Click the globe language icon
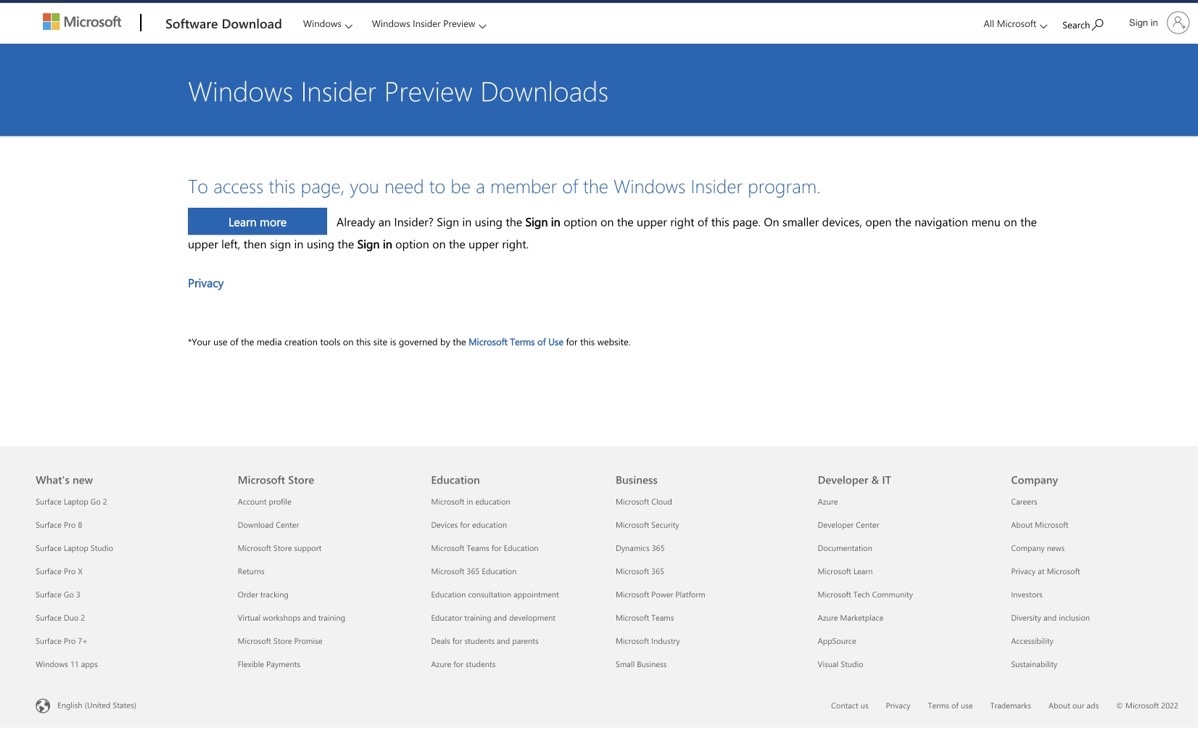 43,706
